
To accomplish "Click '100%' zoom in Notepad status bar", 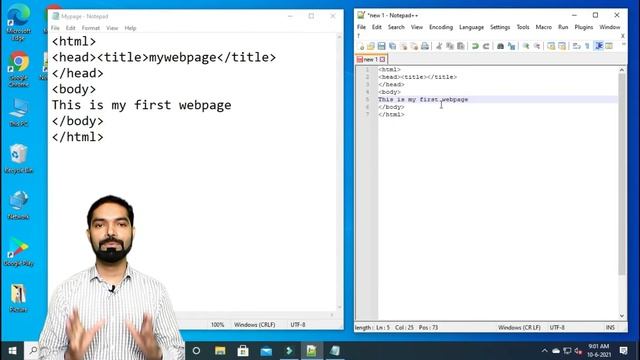I will click(x=218, y=324).
